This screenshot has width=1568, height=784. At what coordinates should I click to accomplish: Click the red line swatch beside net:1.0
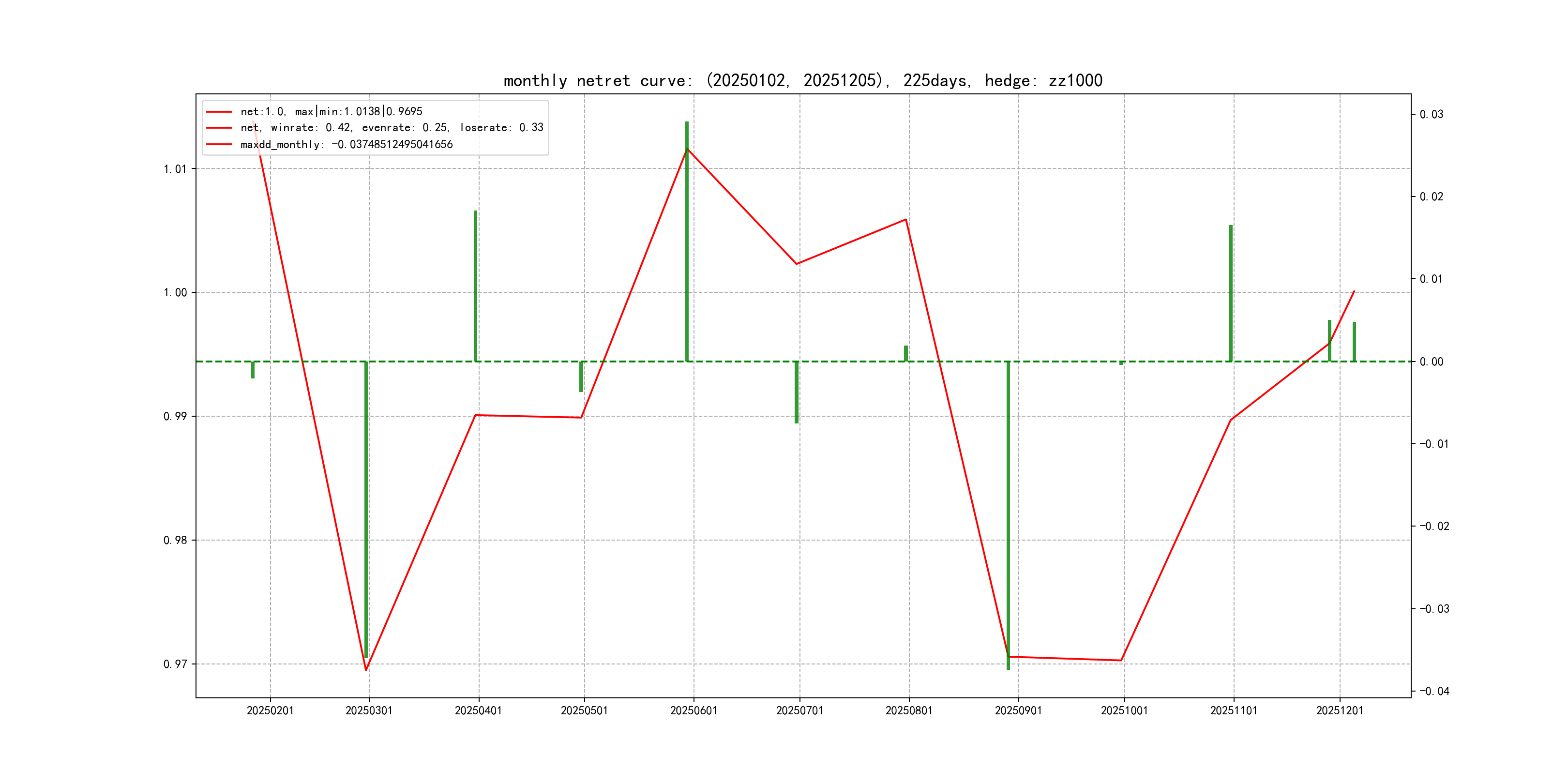coord(219,111)
